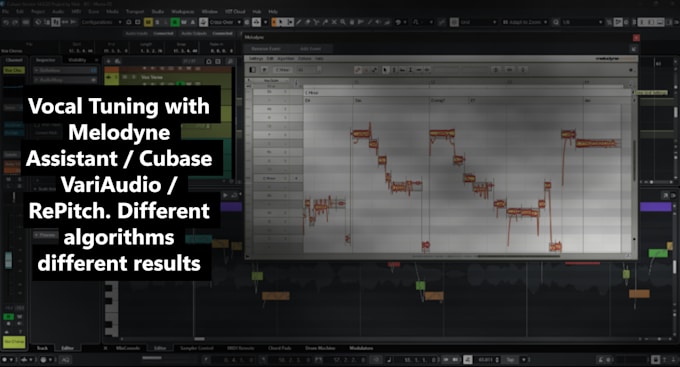Screen dimensions: 680x367
Task: Click the Undo arrow in Cubase toolbar
Action: (6, 22)
